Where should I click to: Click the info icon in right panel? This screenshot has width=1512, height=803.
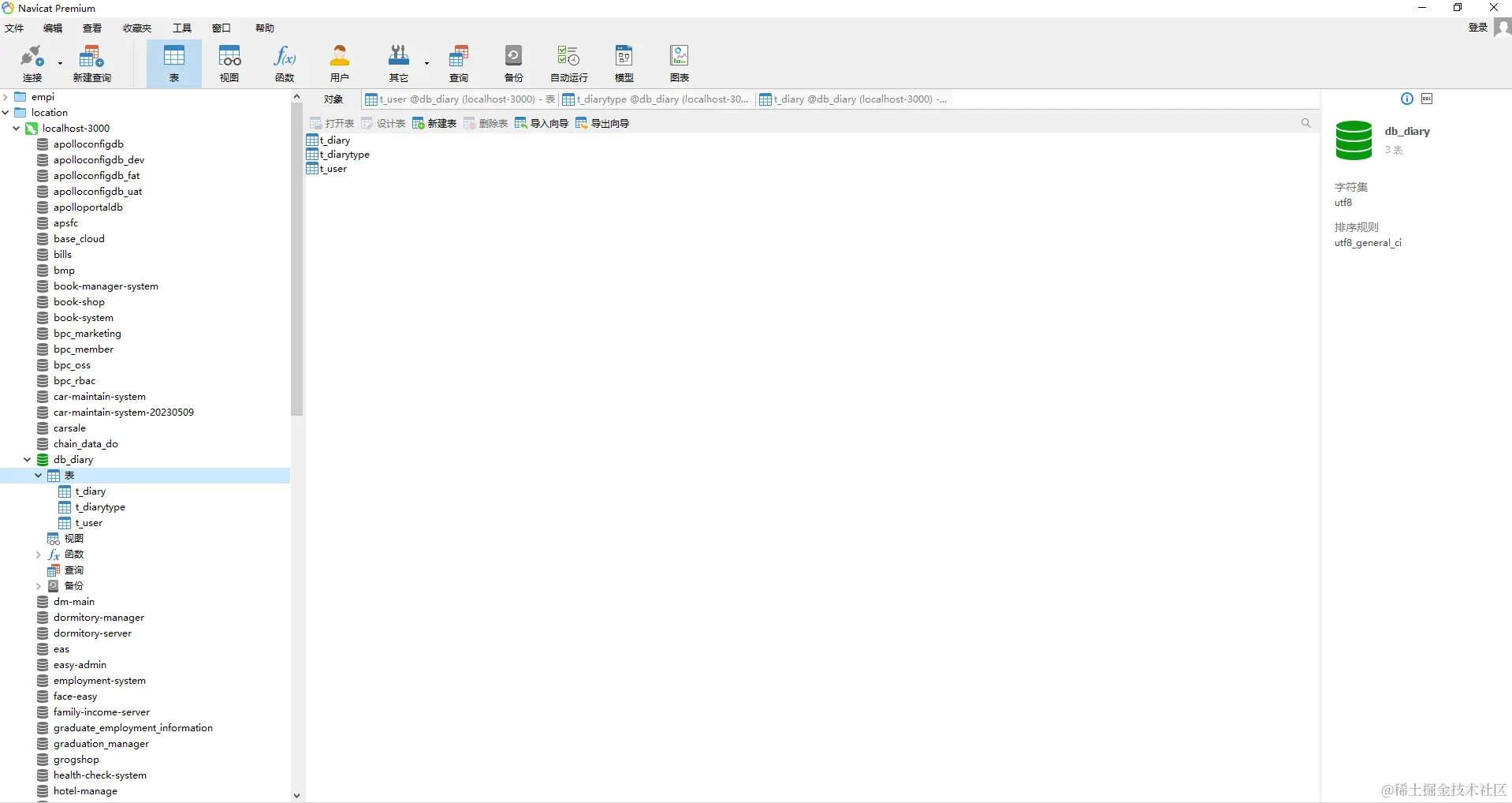1407,99
